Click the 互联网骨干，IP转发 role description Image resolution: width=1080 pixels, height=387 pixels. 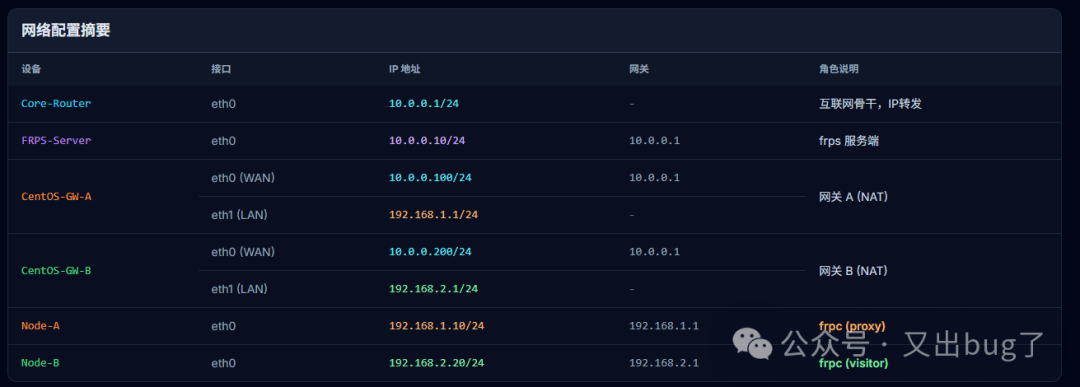pyautogui.click(x=870, y=103)
